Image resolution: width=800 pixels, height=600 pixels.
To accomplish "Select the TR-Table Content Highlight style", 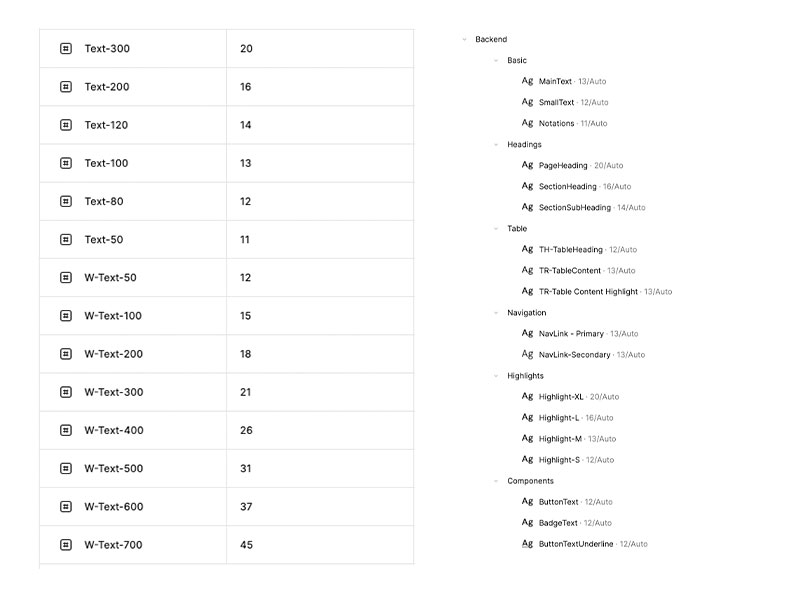I will pos(588,292).
